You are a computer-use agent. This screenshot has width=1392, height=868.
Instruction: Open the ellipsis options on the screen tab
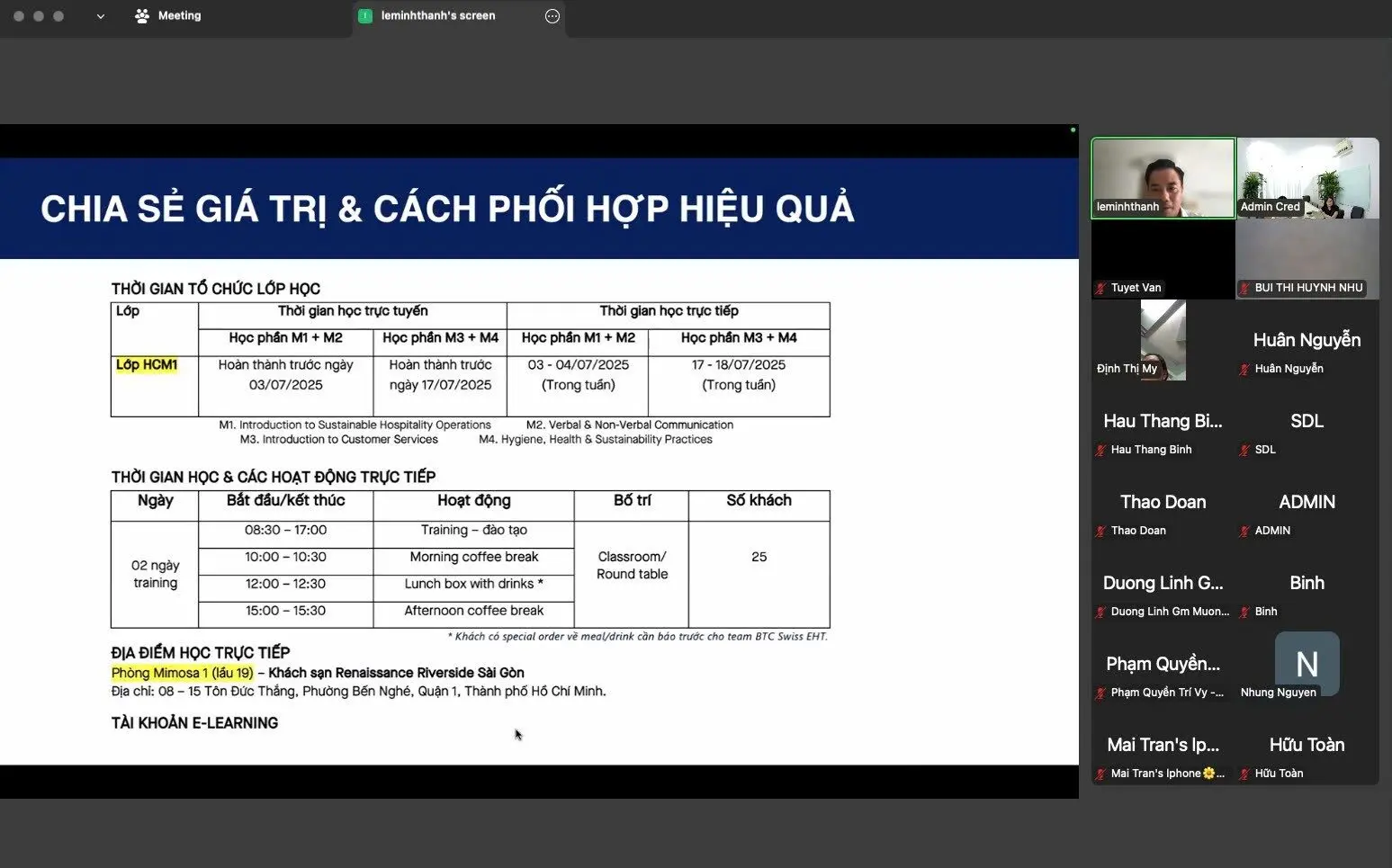pos(552,16)
